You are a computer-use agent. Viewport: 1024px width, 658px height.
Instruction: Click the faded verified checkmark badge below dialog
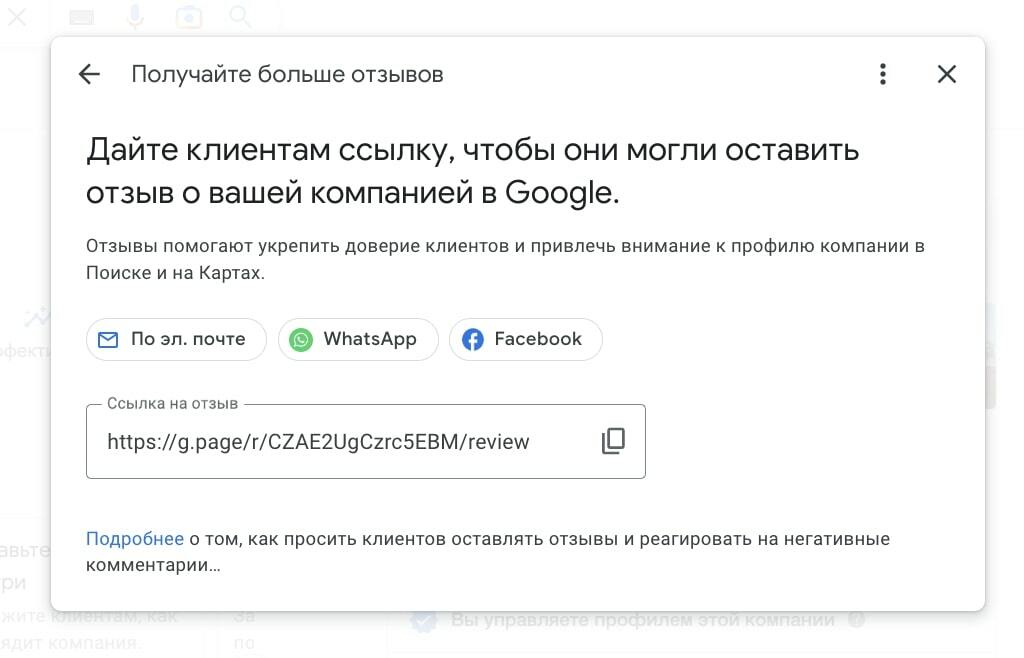pos(423,621)
